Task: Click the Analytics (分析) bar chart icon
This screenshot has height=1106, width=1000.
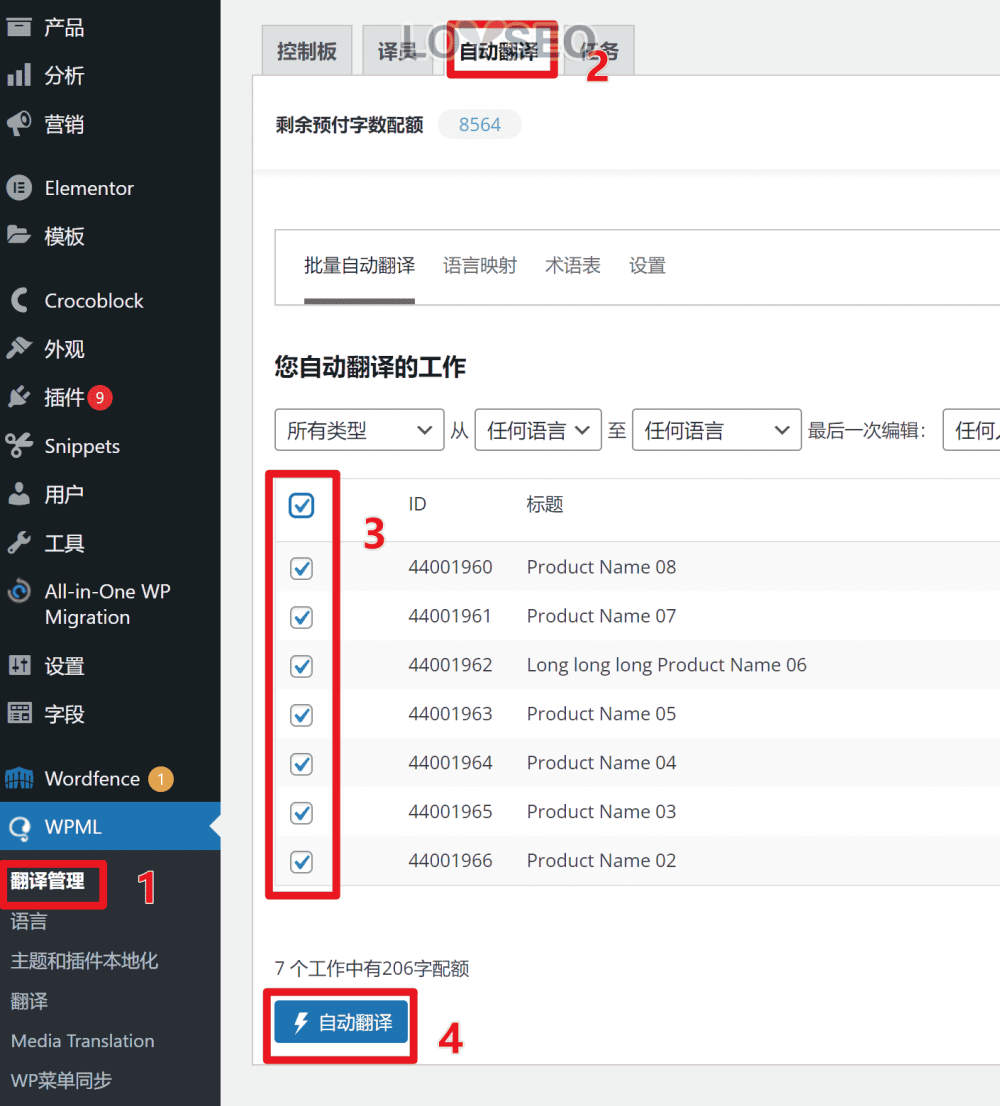Action: tap(19, 75)
